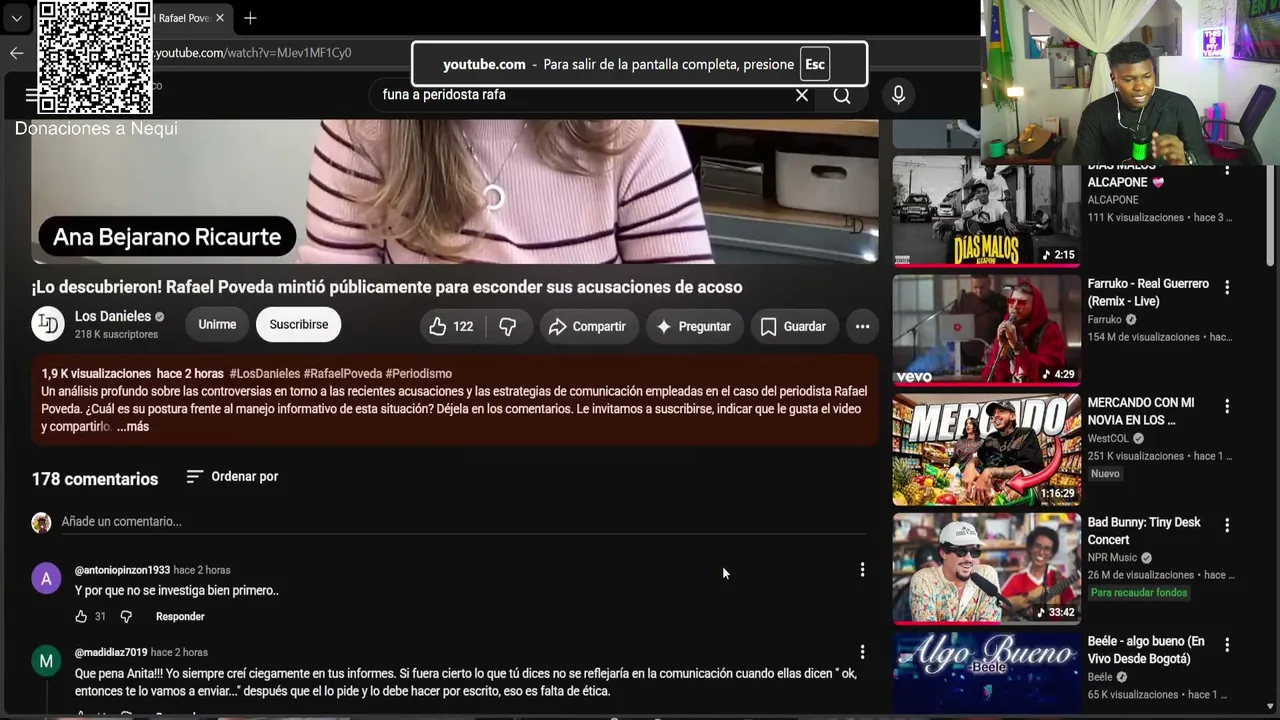Viewport: 1280px width, 720px height.
Task: Open options menu for Mercando video
Action: 1227,406
